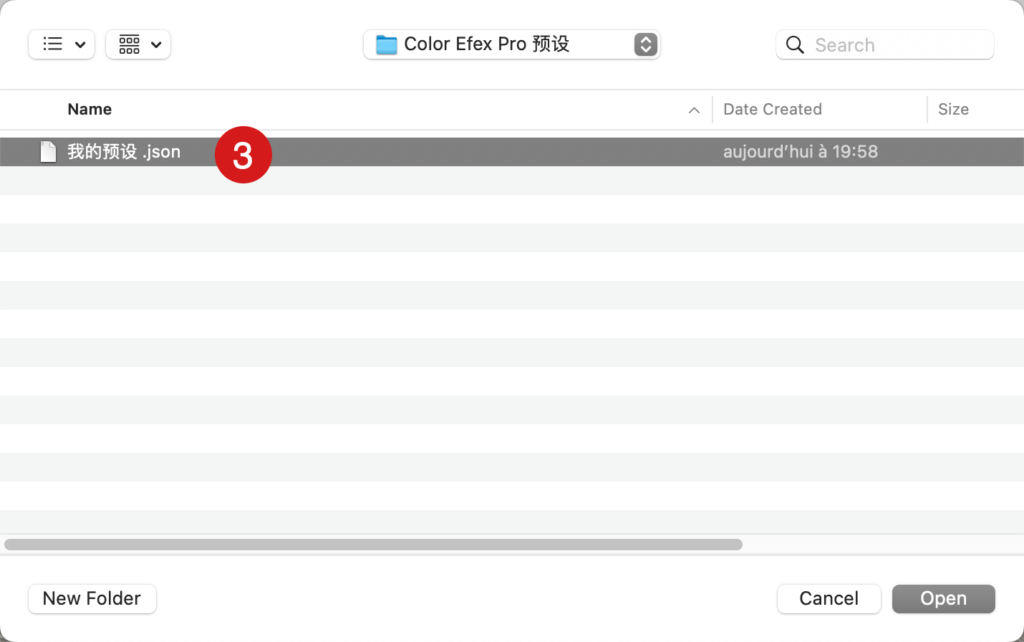This screenshot has height=642, width=1024.
Task: Select the 我的预设 .json file row
Action: 512,152
